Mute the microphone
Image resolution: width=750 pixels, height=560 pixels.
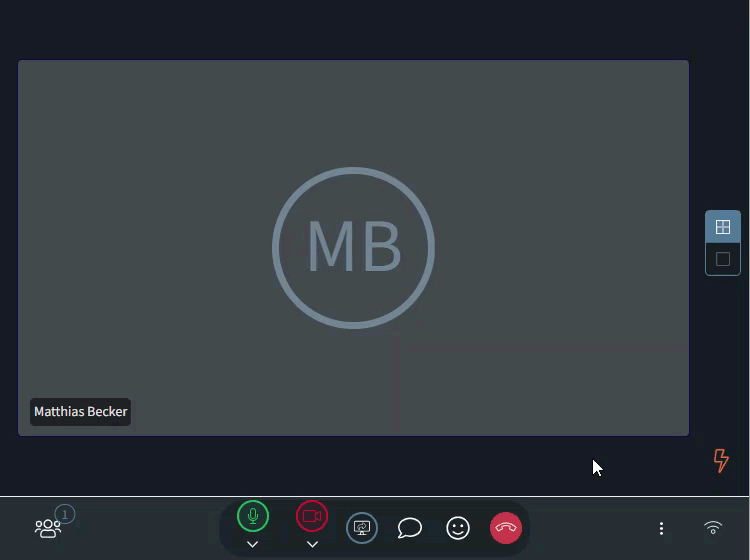pyautogui.click(x=253, y=516)
